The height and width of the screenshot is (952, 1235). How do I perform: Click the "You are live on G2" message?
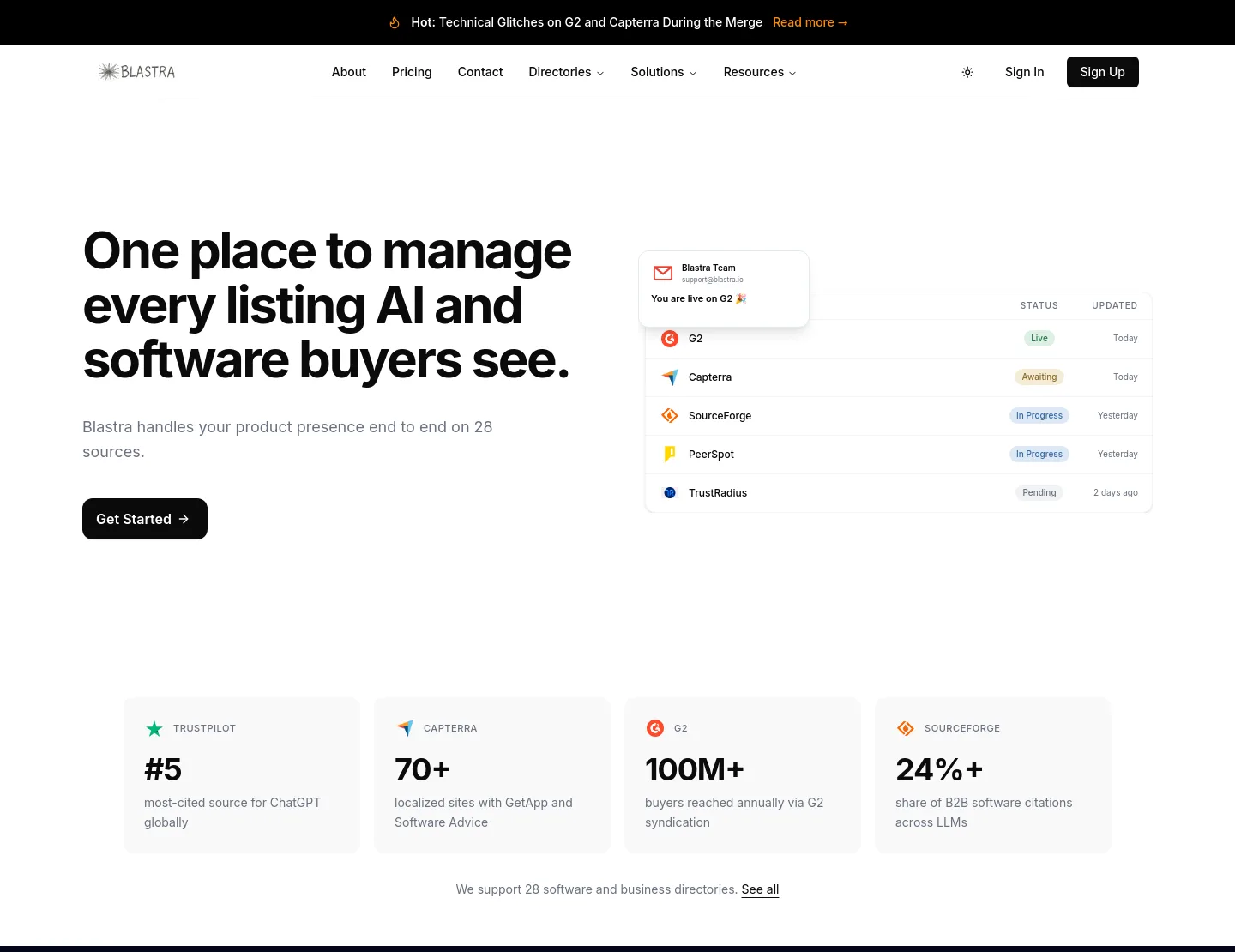699,298
